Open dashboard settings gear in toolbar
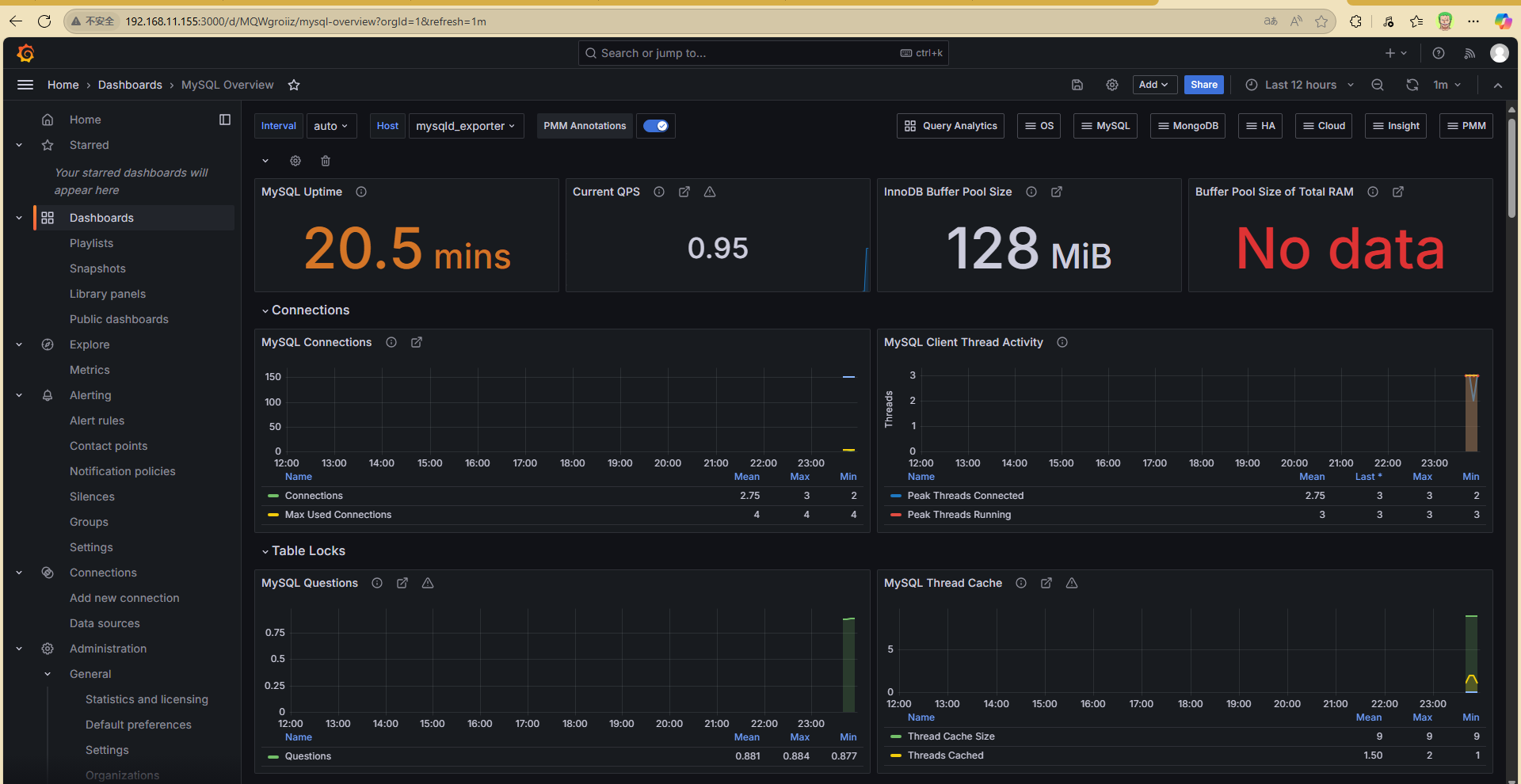The image size is (1521, 784). pyautogui.click(x=1112, y=85)
